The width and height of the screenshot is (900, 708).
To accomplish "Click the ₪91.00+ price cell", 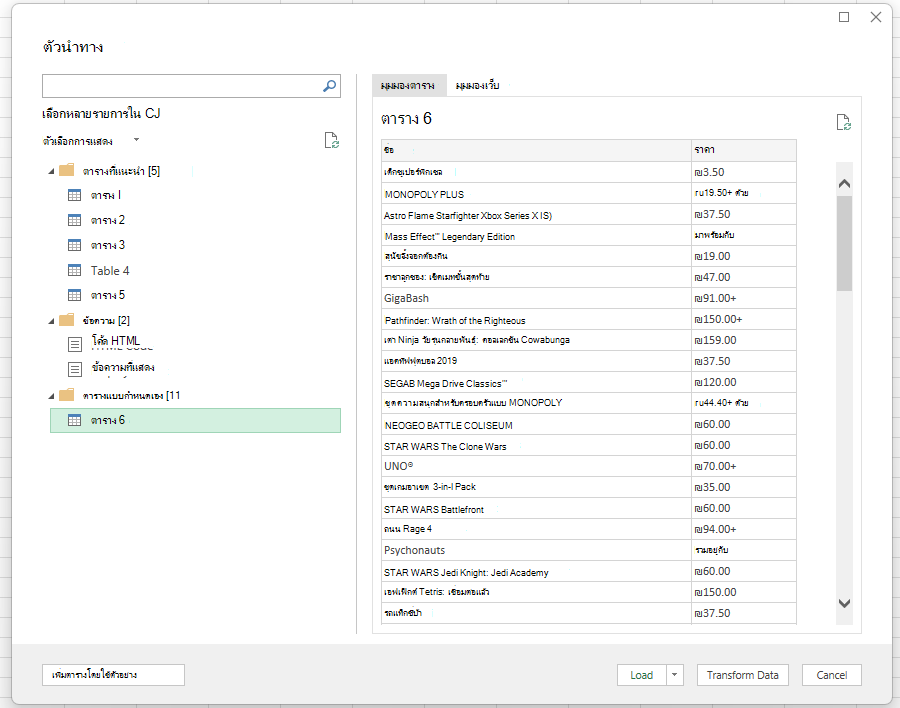I will 744,299.
